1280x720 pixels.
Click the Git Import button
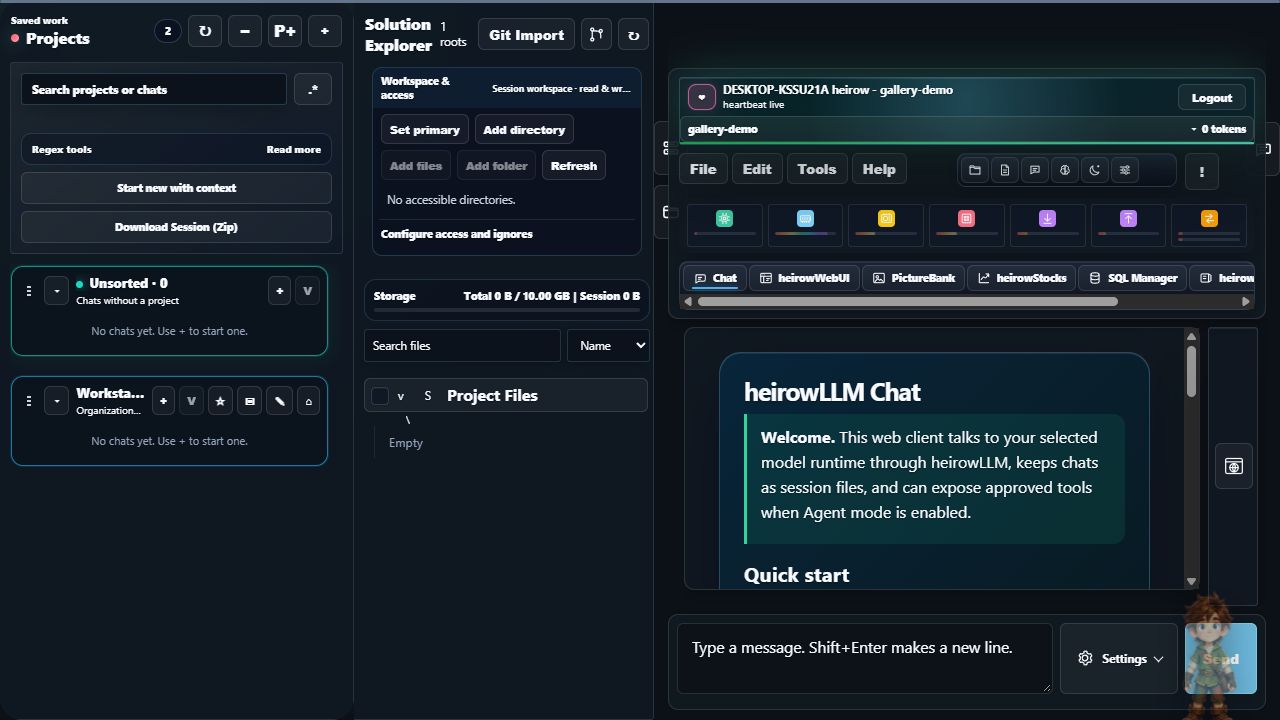click(x=526, y=34)
